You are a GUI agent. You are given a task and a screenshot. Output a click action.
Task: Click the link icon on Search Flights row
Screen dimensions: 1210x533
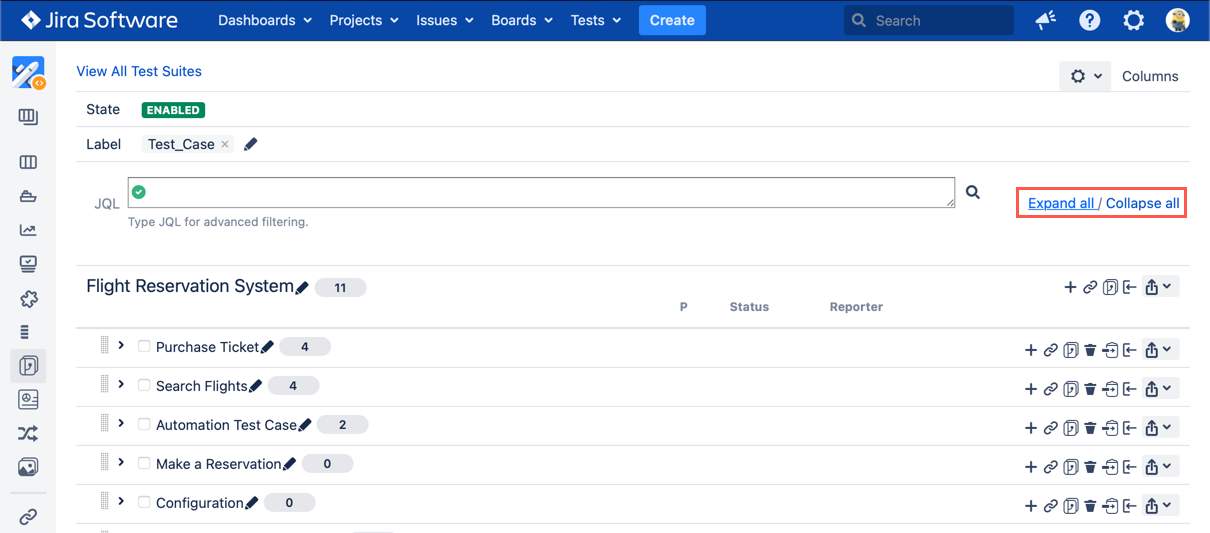pos(1051,389)
